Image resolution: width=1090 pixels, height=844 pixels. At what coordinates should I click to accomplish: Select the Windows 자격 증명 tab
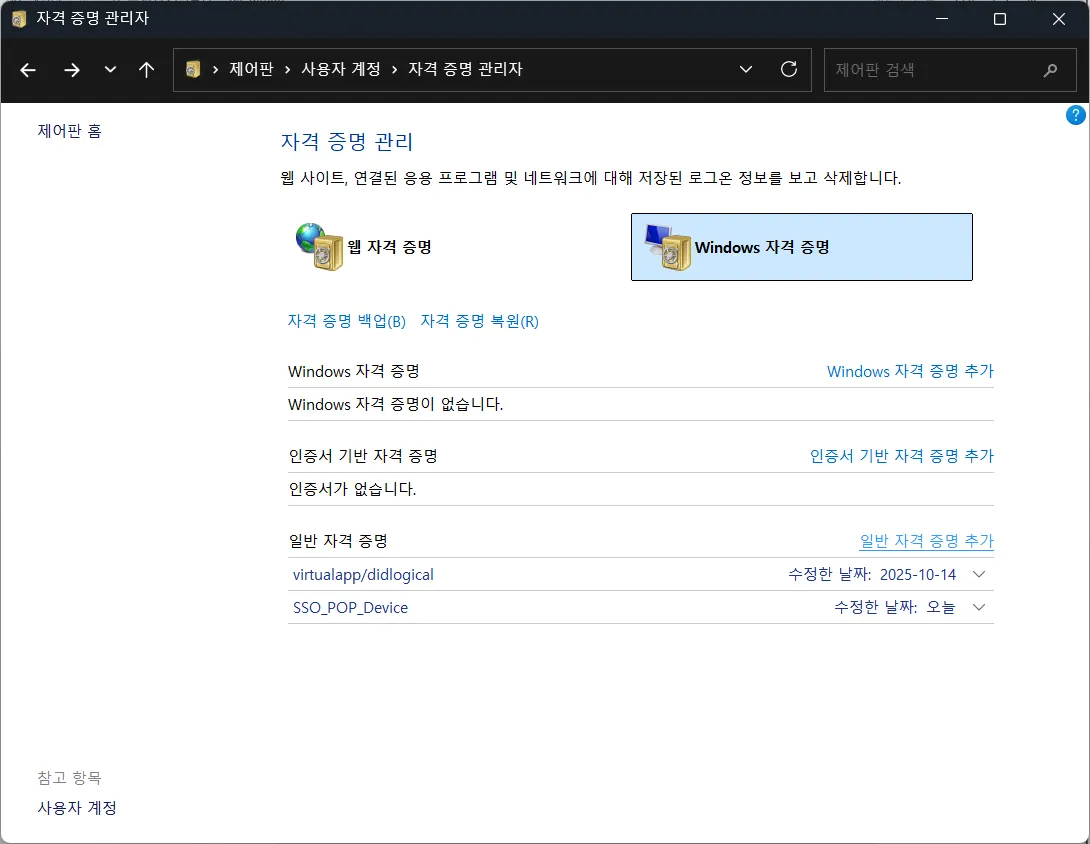coord(802,247)
